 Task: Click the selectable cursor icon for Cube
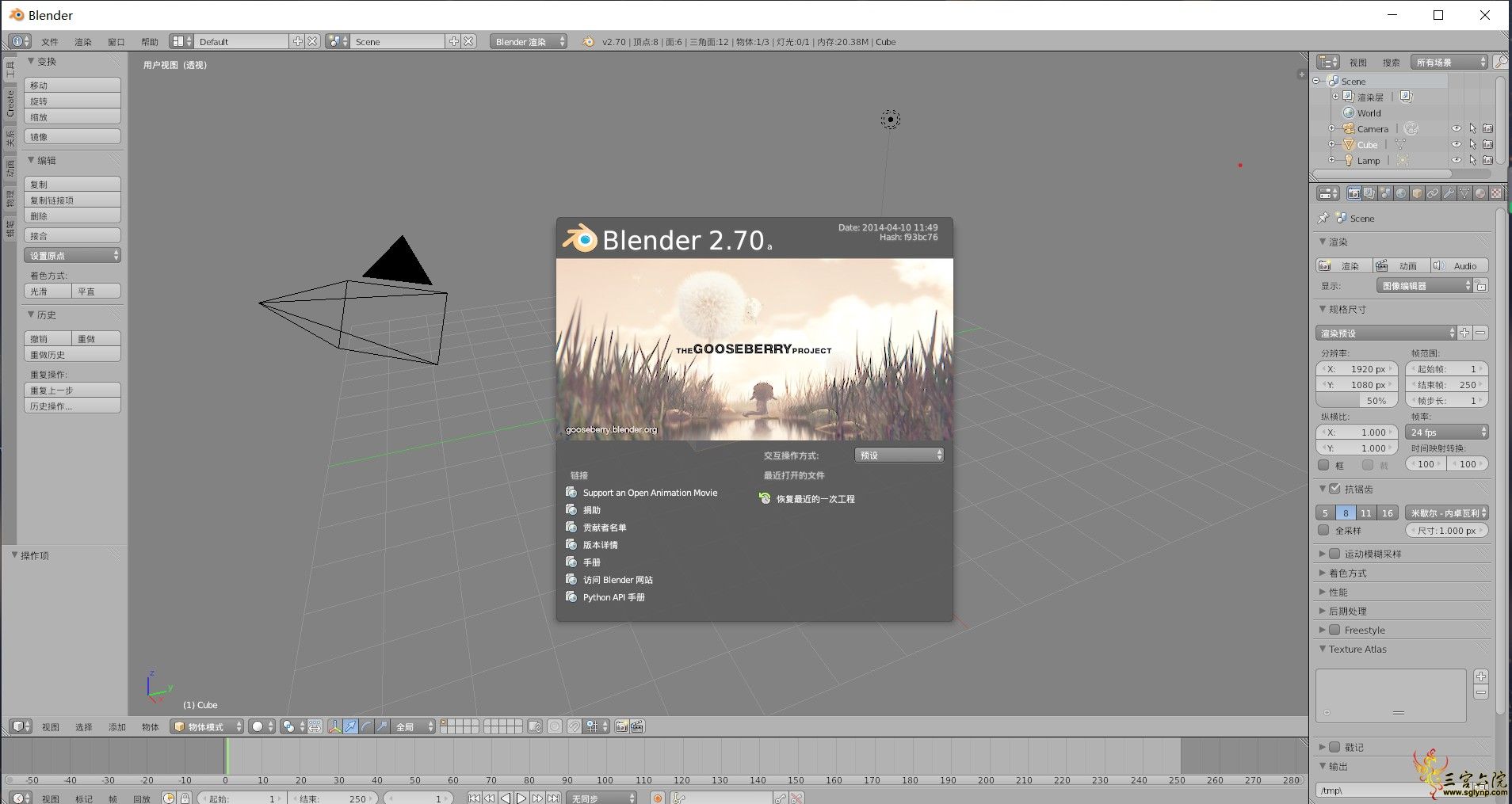tap(1472, 144)
